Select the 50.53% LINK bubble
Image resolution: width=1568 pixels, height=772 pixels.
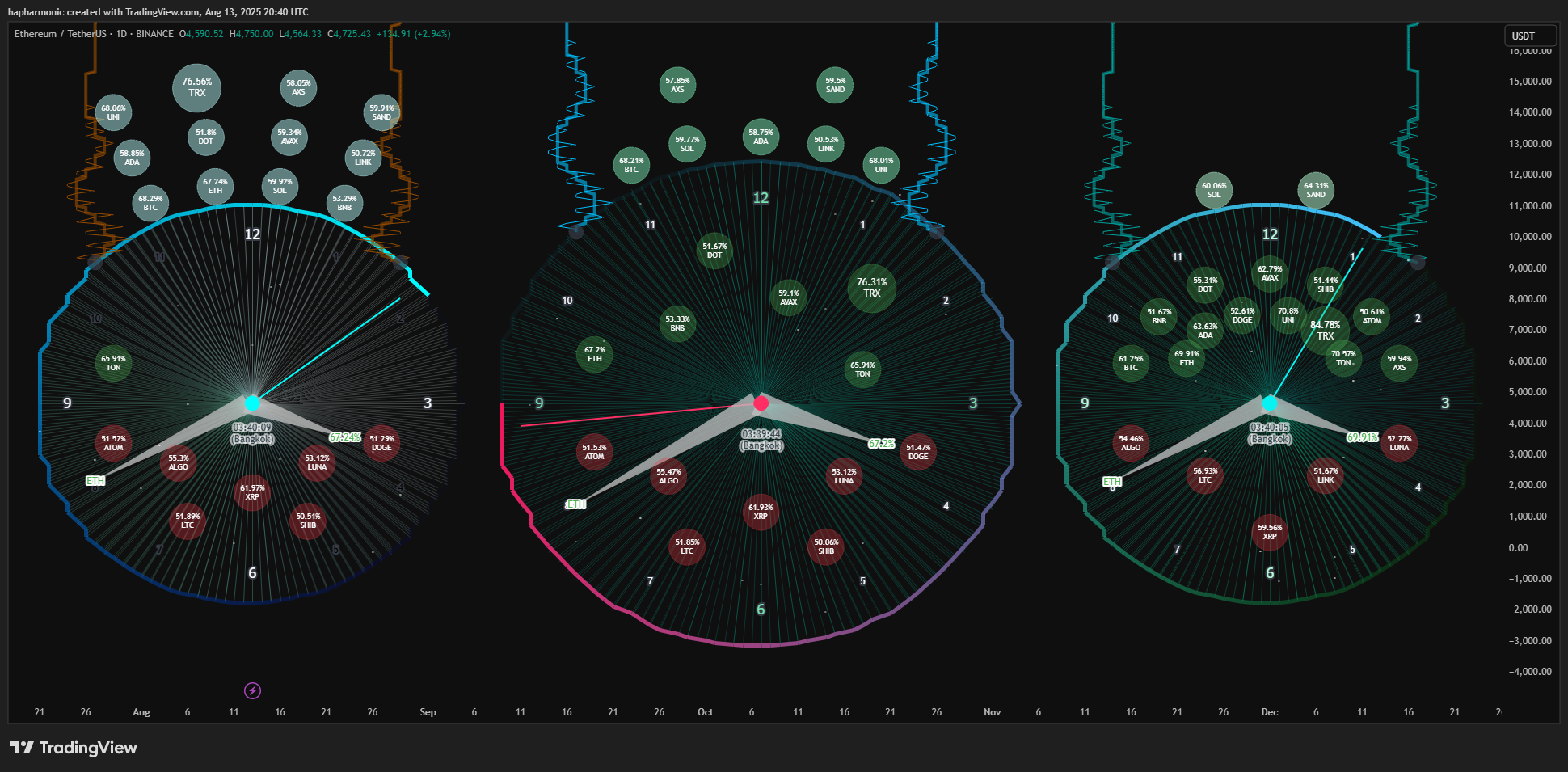click(x=826, y=144)
